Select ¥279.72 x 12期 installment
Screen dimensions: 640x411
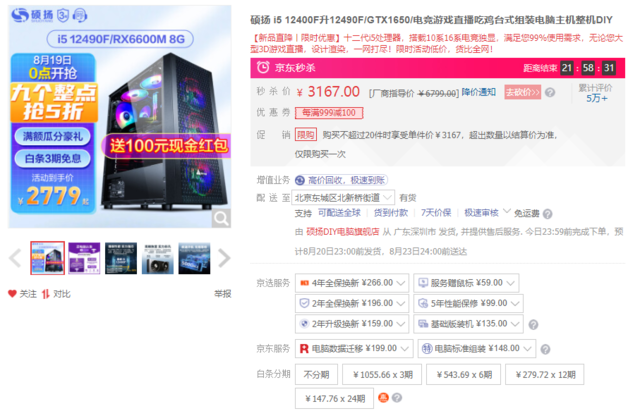tap(544, 374)
